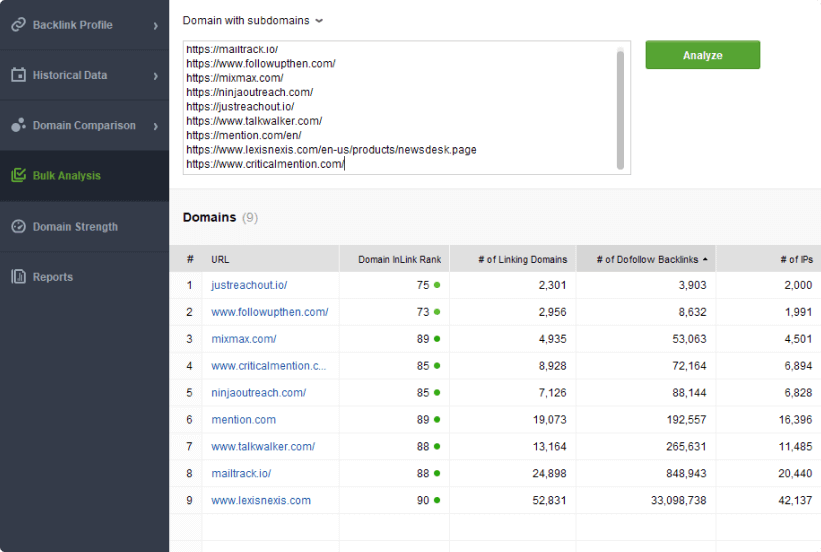Open the Reports section
Screen dimensions: 821x552
coord(84,277)
